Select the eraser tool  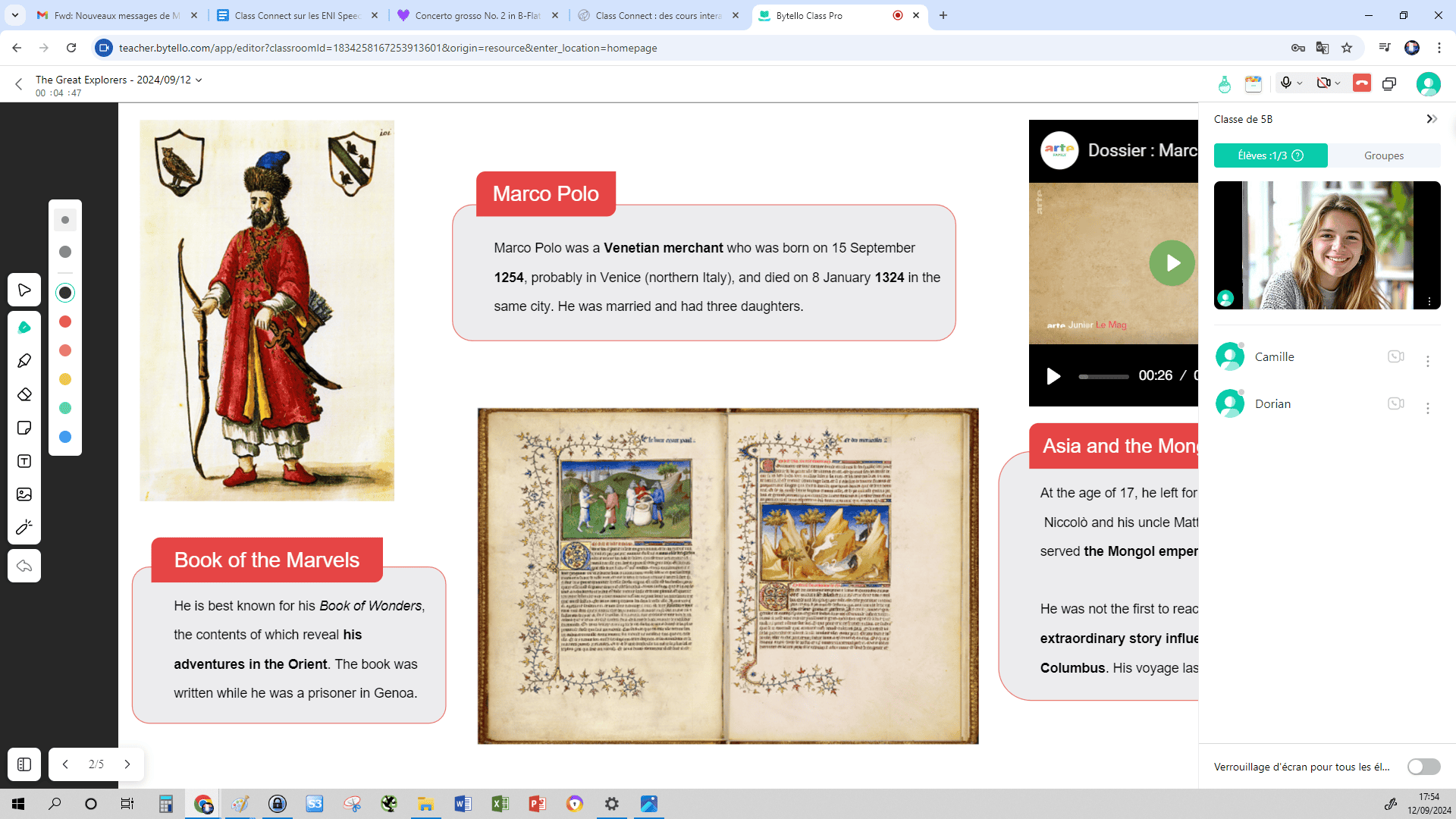pyautogui.click(x=24, y=394)
